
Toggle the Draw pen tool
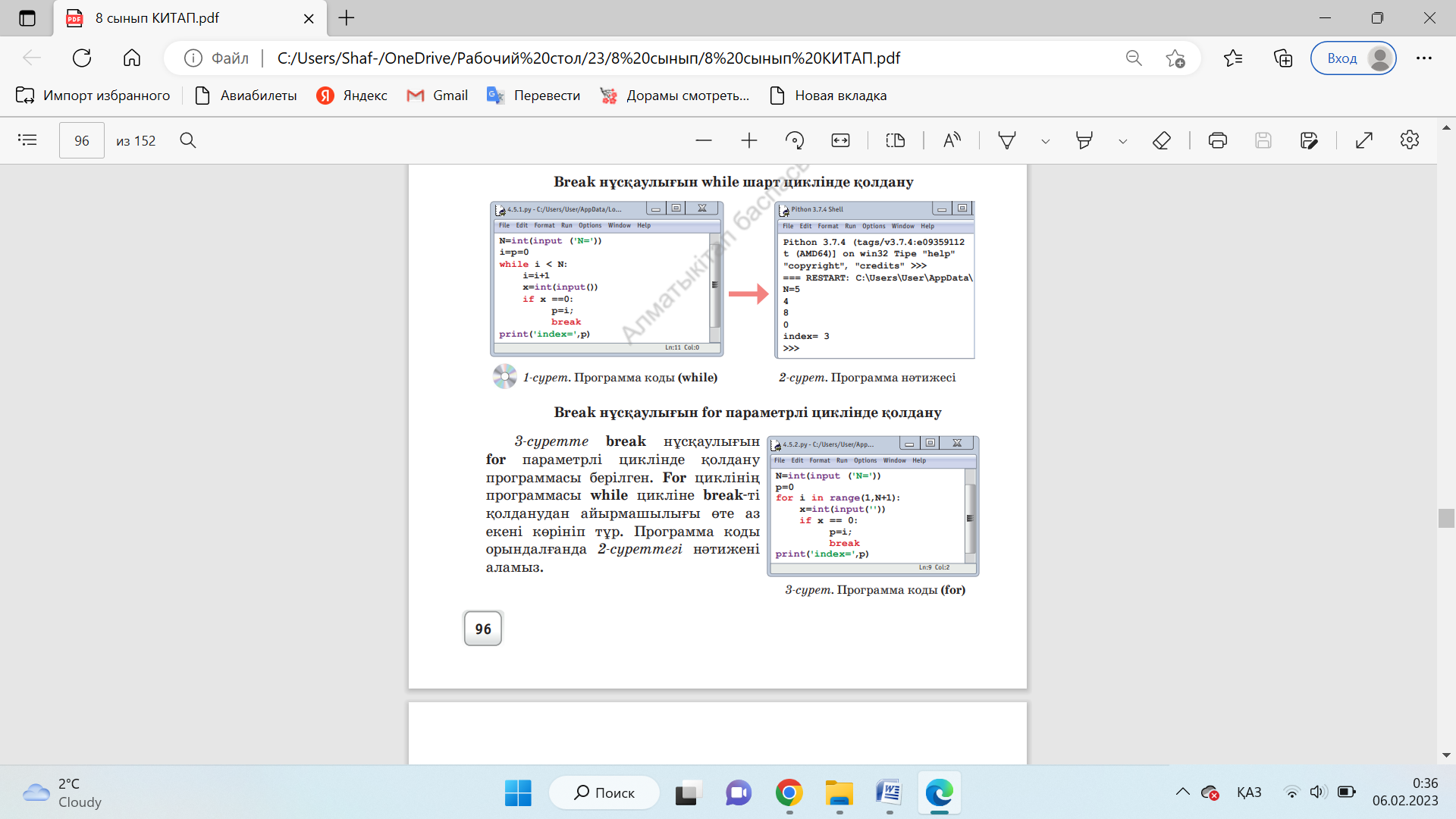tap(1007, 140)
